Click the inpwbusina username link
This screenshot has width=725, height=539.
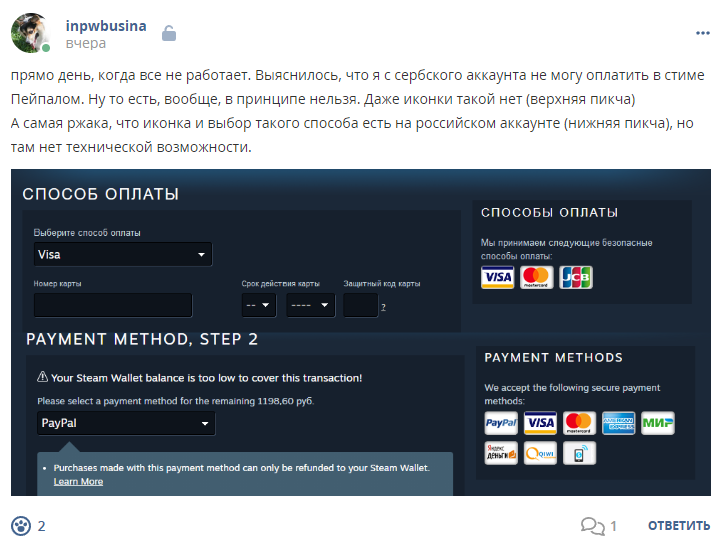(106, 26)
